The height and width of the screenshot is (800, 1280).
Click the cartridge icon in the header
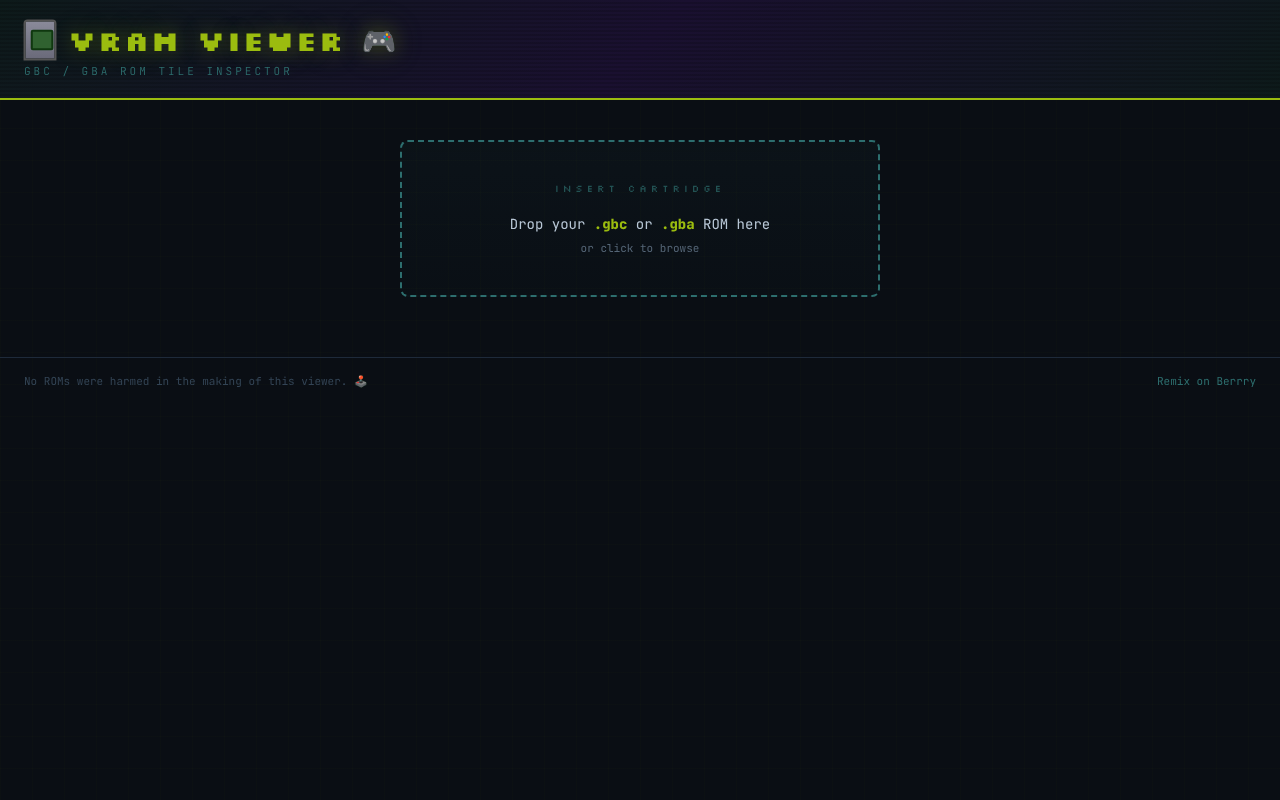point(40,40)
